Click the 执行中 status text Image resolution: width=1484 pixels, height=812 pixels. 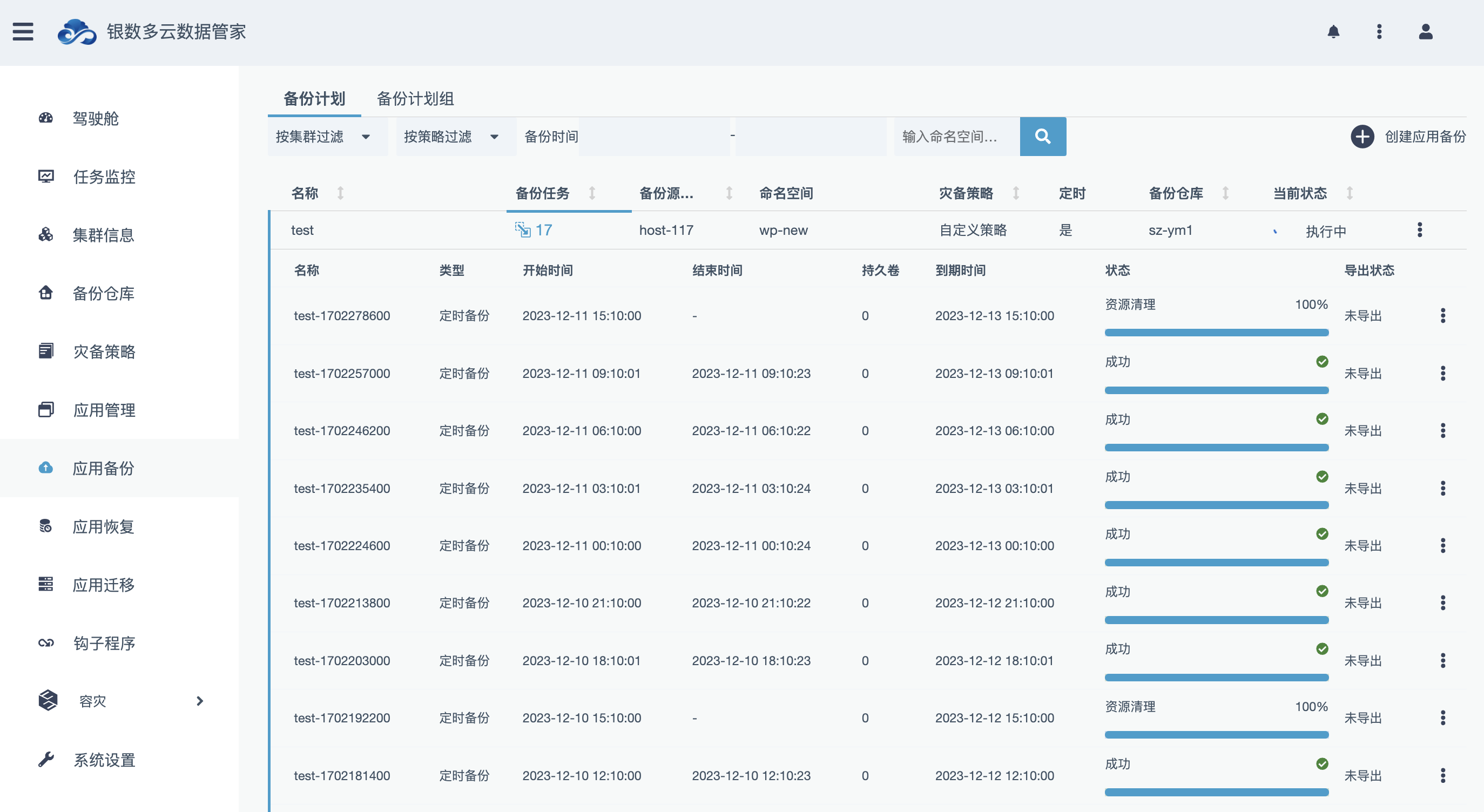pos(1326,231)
